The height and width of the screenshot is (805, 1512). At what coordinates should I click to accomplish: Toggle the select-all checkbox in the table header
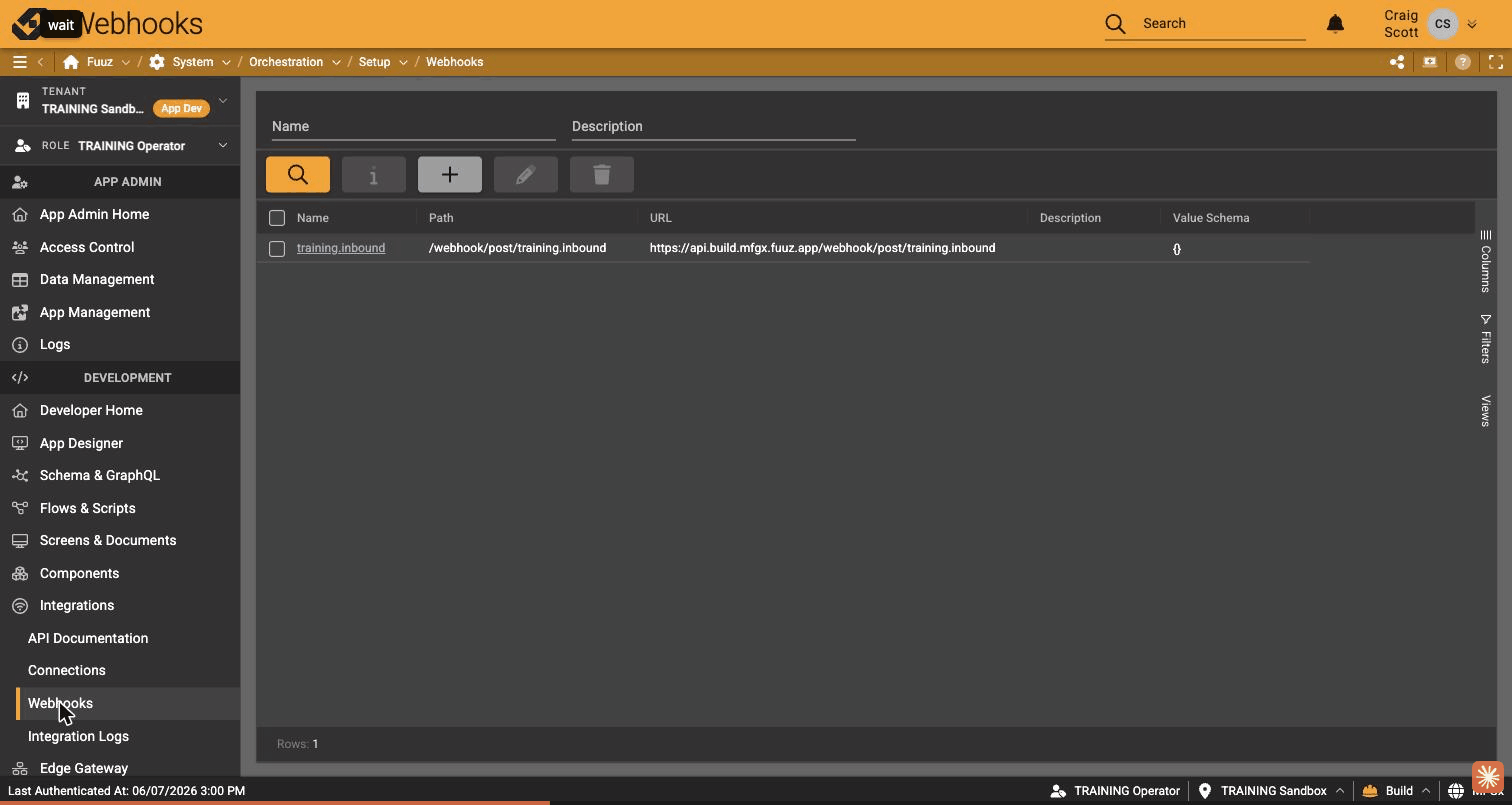[277, 218]
